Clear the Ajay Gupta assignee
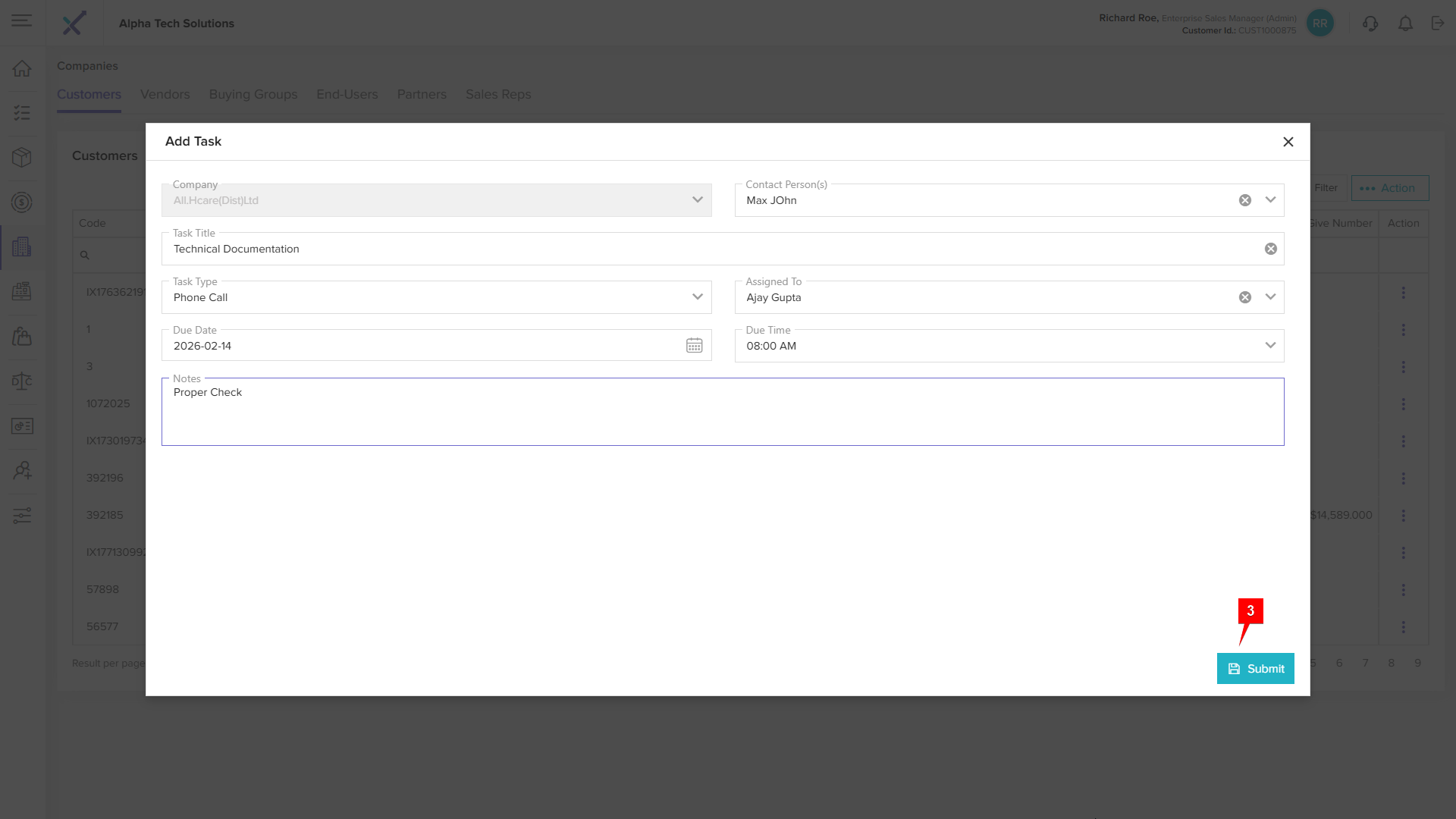This screenshot has width=1456, height=819. click(1244, 297)
